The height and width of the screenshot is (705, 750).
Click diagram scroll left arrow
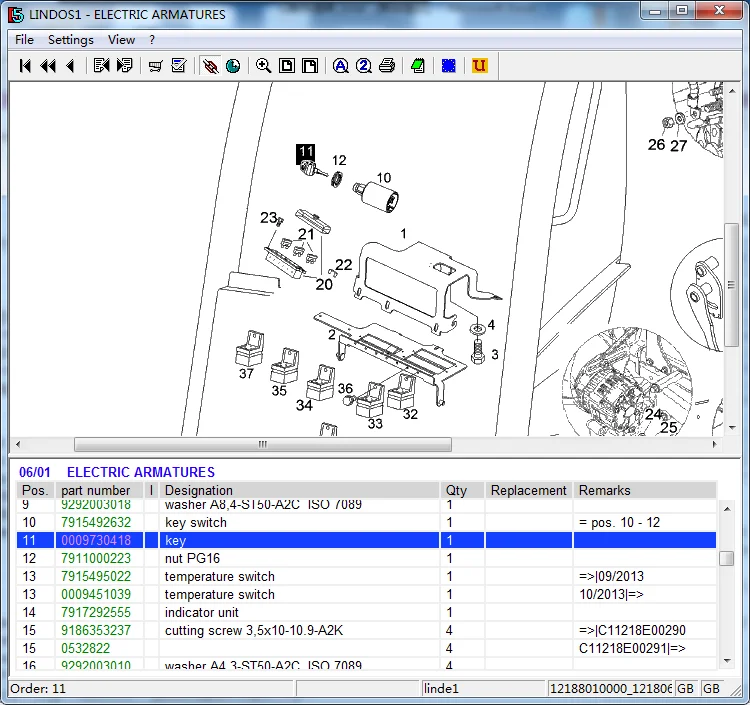[x=18, y=444]
